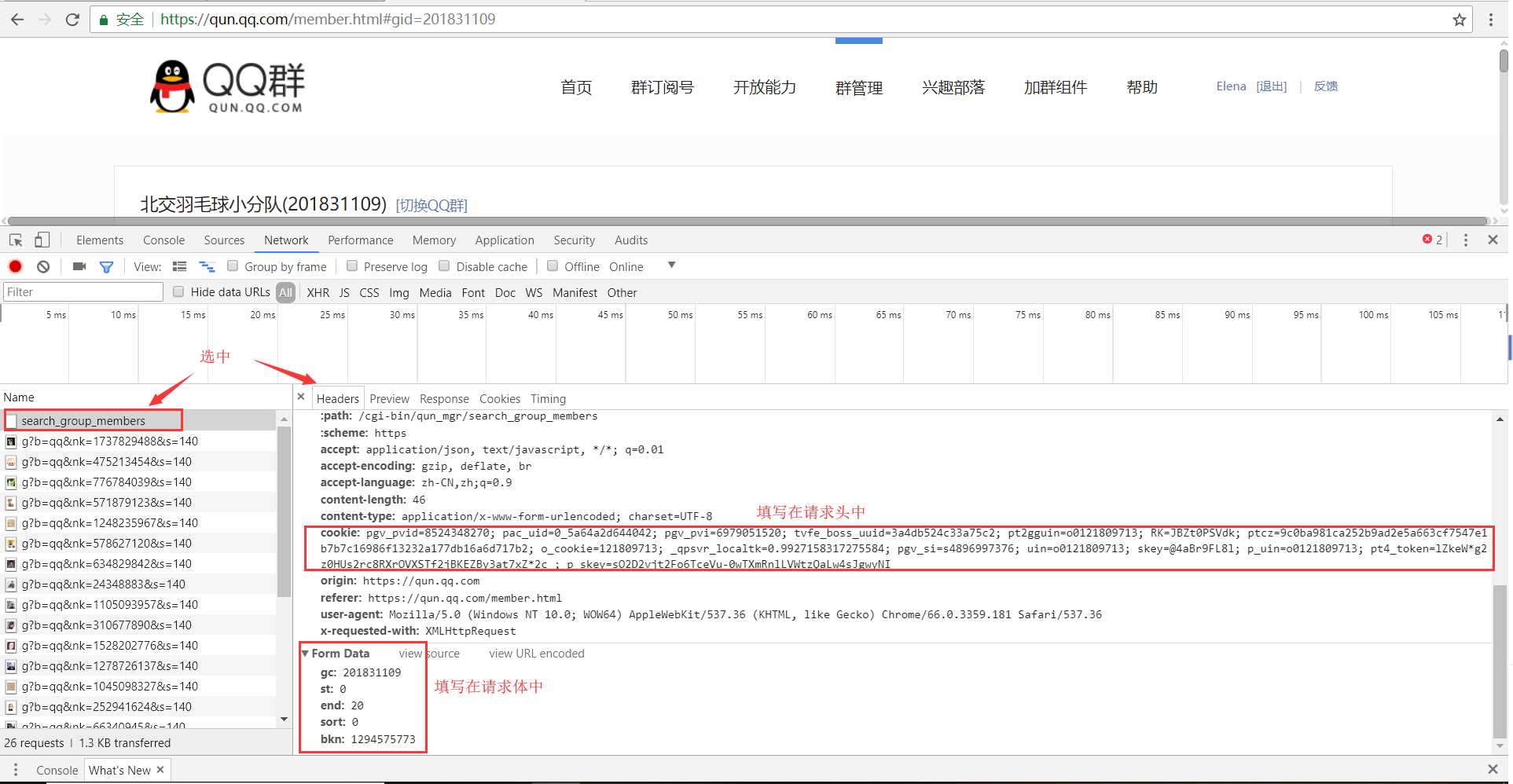Click page horizontal scrollbar thumb

pos(747,221)
